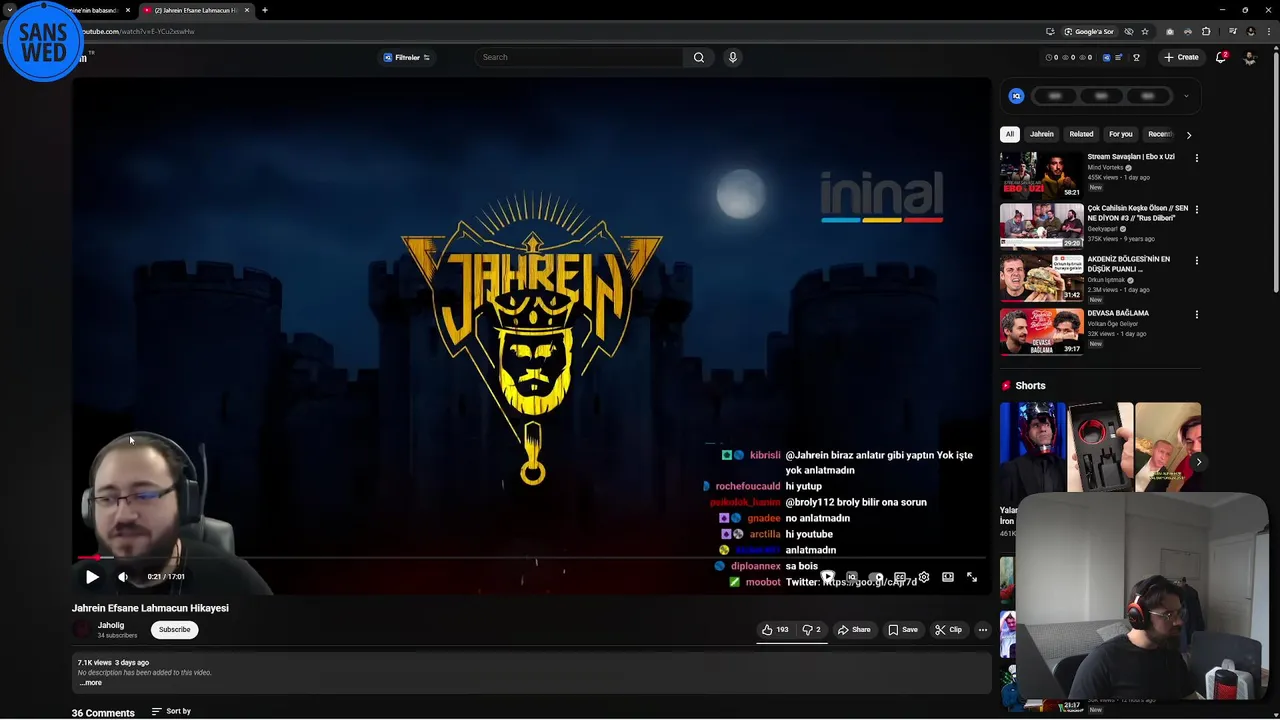Open the YouTube account avatar menu
This screenshot has height=720, width=1280.
1250,58
